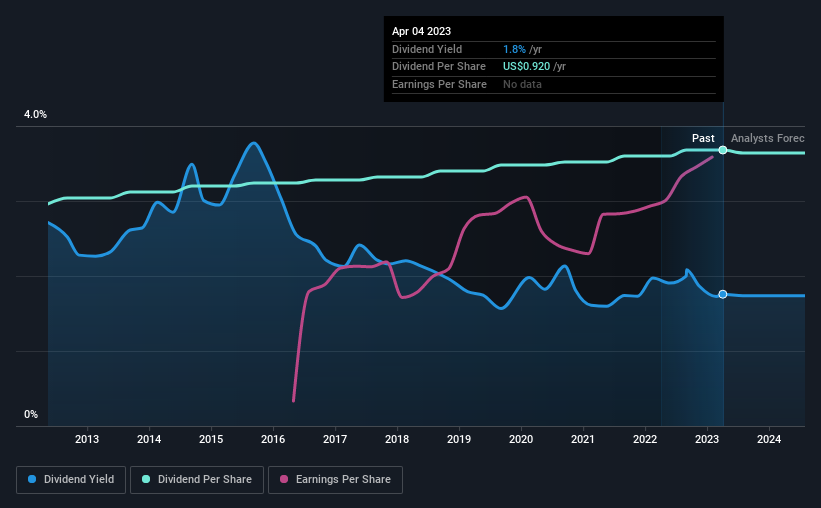This screenshot has width=821, height=508.
Task: Click the 2016 tick label on the timeline
Action: pos(273,439)
